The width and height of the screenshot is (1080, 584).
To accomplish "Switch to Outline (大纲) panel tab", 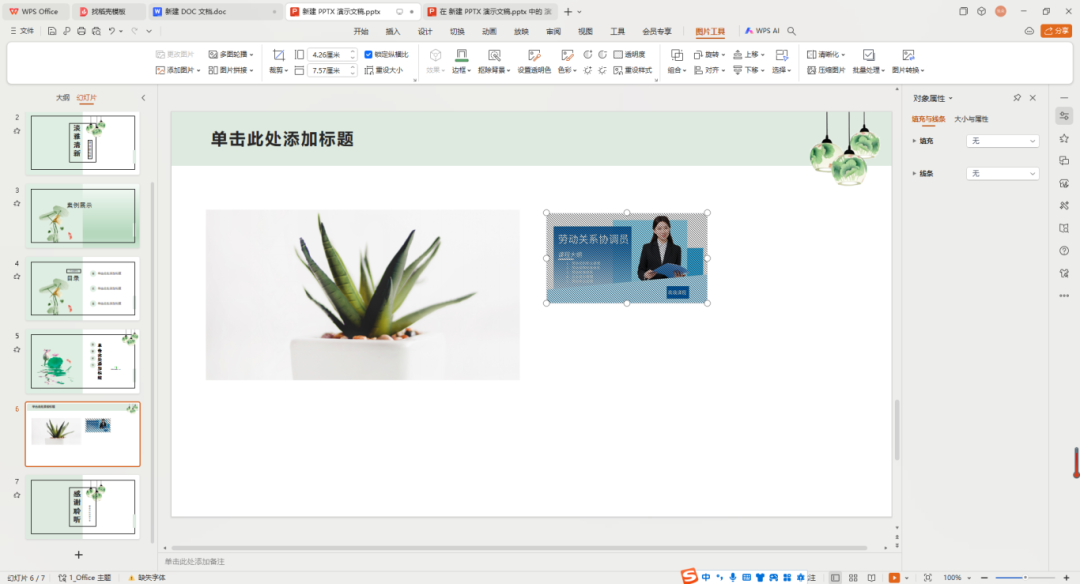I will click(63, 98).
